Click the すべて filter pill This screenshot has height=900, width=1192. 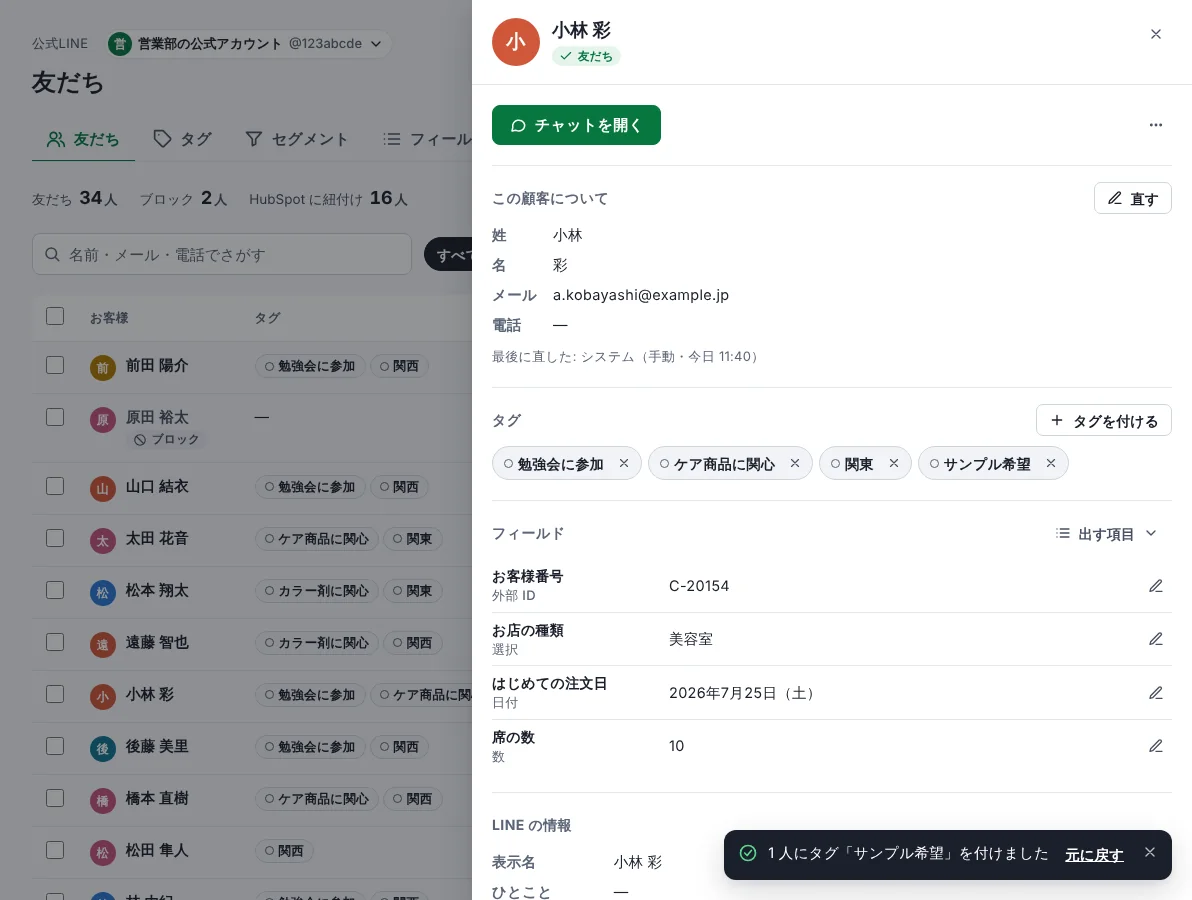point(449,255)
